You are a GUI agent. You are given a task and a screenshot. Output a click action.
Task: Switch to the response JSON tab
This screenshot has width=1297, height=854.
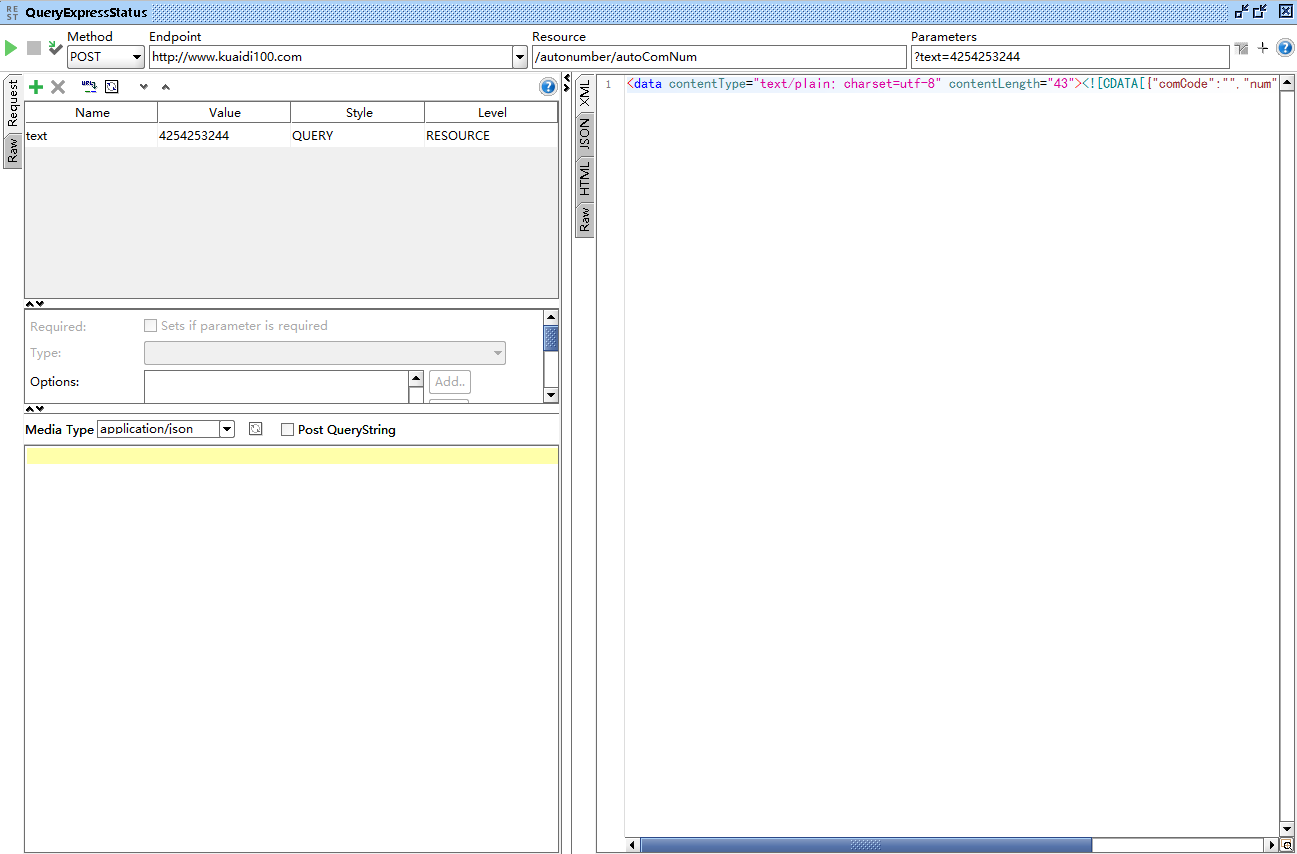[x=585, y=135]
